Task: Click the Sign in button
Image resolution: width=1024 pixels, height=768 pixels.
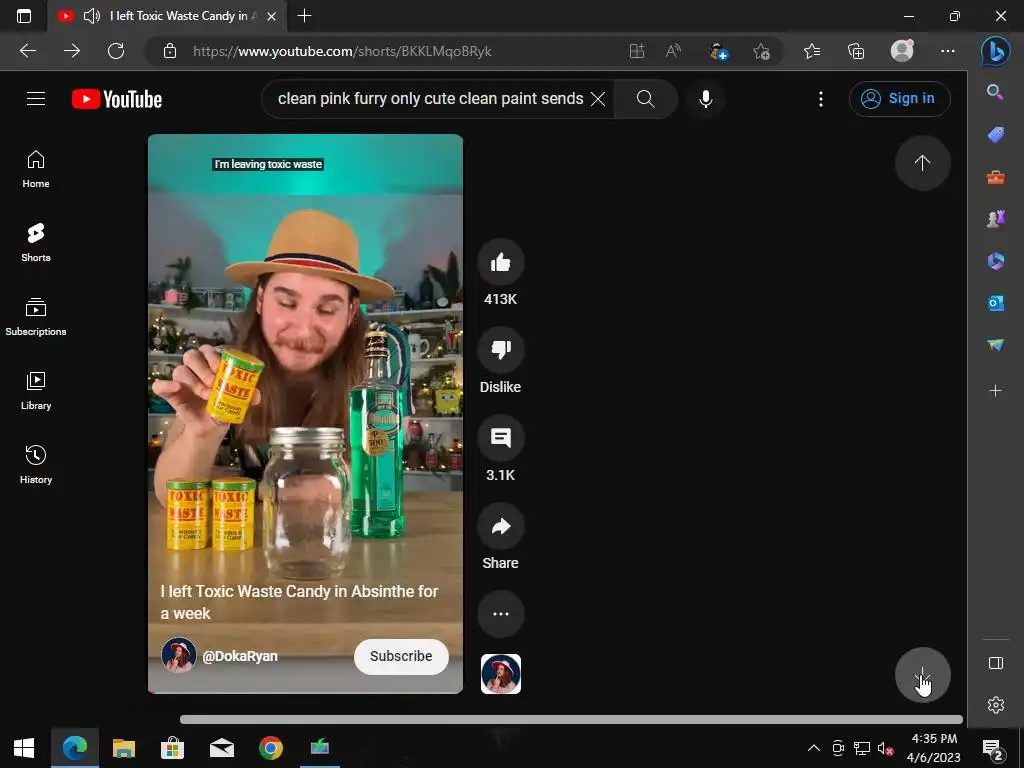Action: click(899, 99)
